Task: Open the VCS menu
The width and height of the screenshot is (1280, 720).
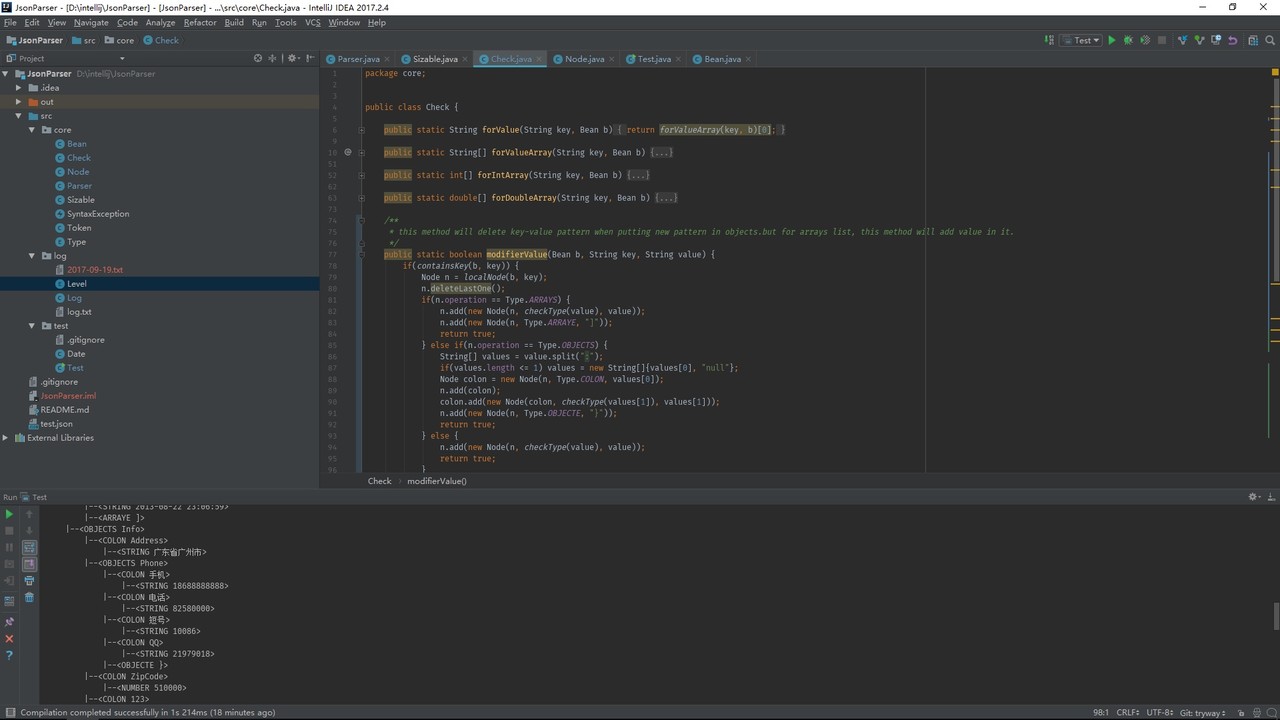Action: pos(313,22)
